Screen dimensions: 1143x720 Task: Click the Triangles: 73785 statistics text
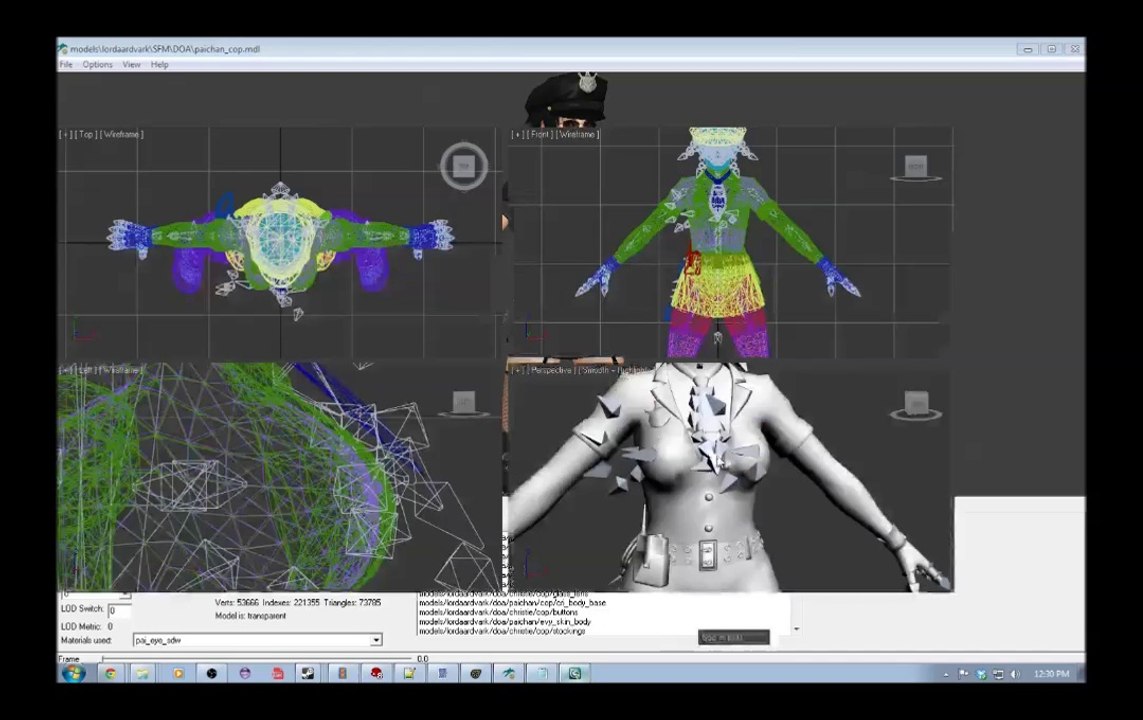(x=353, y=603)
